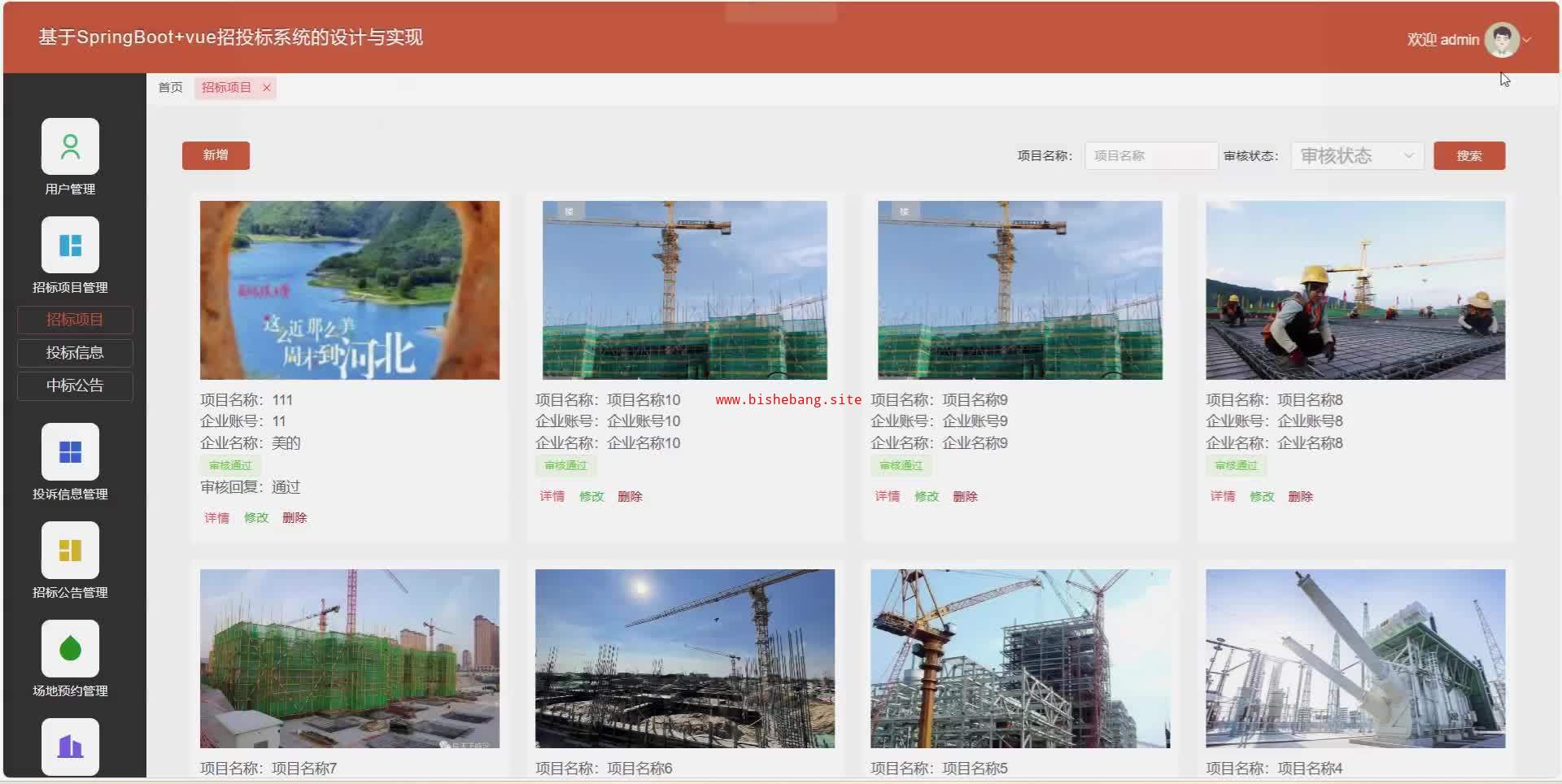This screenshot has width=1562, height=784.
Task: Select 招标项目 in sidebar submenu
Action: (75, 320)
